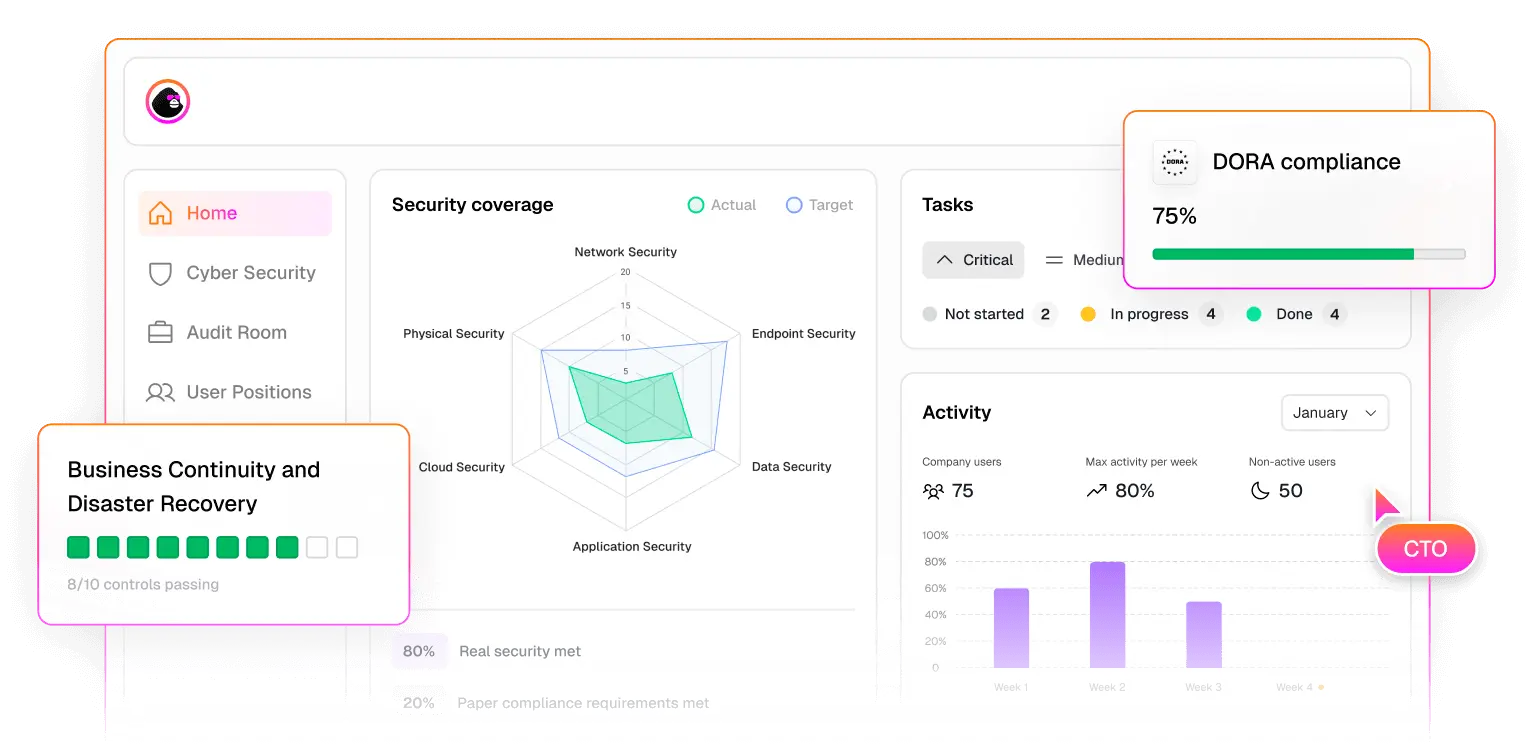The width and height of the screenshot is (1534, 747).
Task: Click the Cyber Security shield icon
Action: click(x=160, y=273)
